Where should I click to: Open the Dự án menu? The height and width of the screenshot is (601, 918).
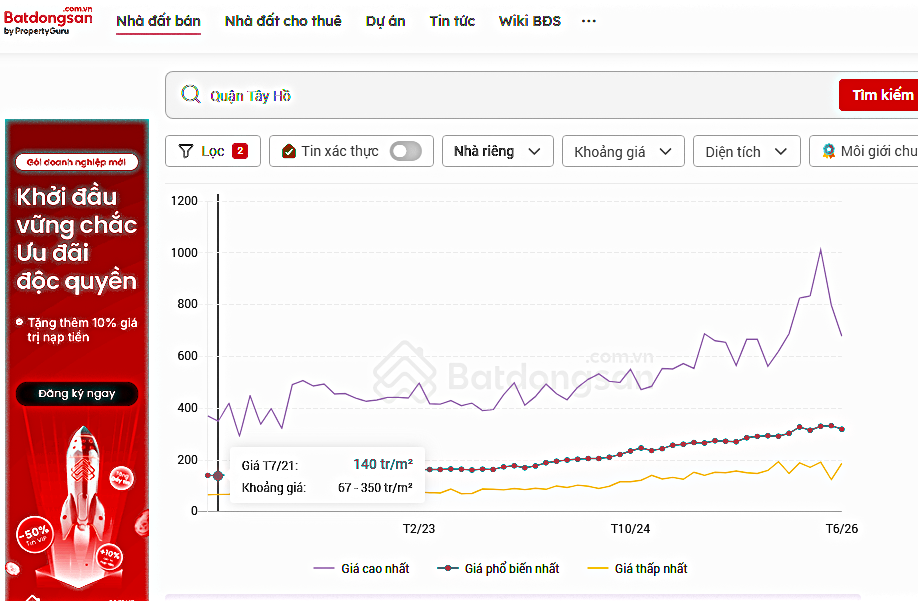pos(385,21)
